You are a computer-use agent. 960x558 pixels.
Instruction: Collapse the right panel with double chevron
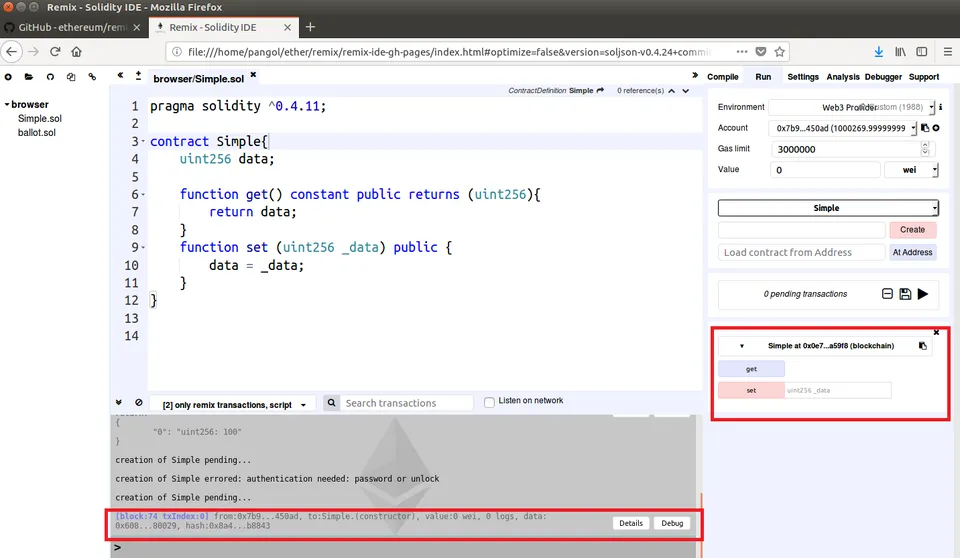[695, 75]
